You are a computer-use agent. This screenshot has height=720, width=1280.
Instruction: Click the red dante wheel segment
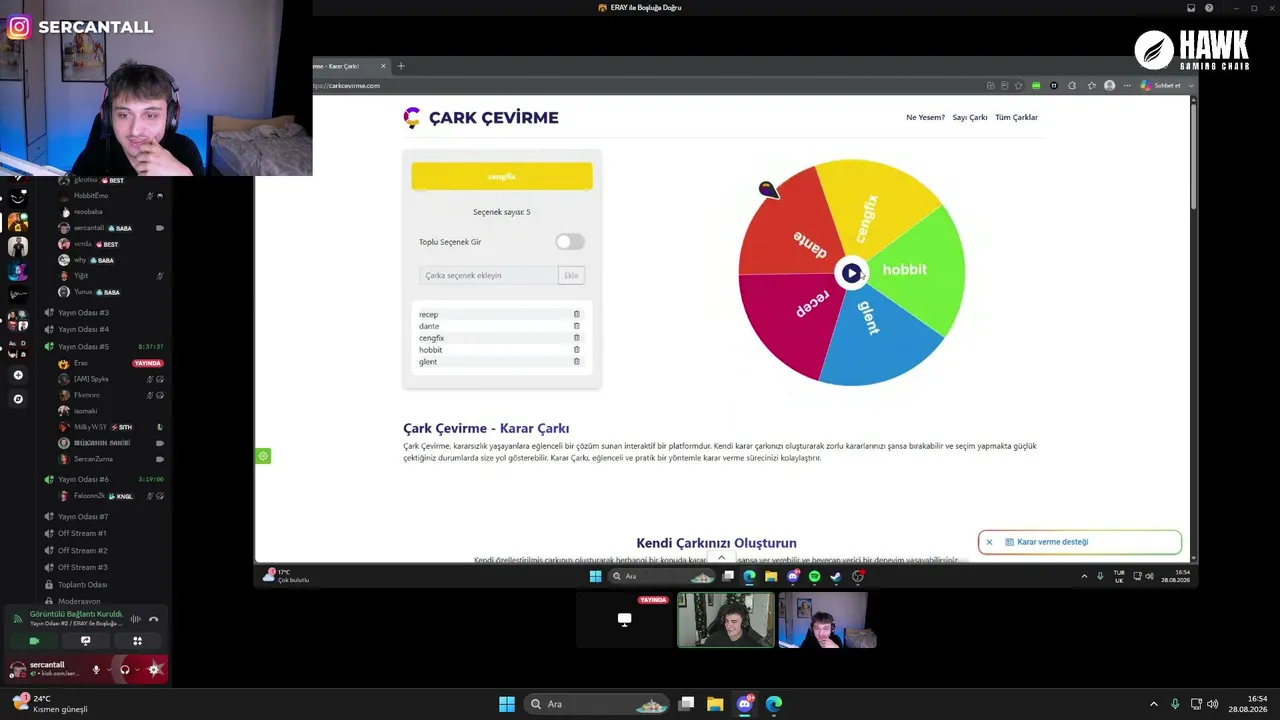click(795, 230)
